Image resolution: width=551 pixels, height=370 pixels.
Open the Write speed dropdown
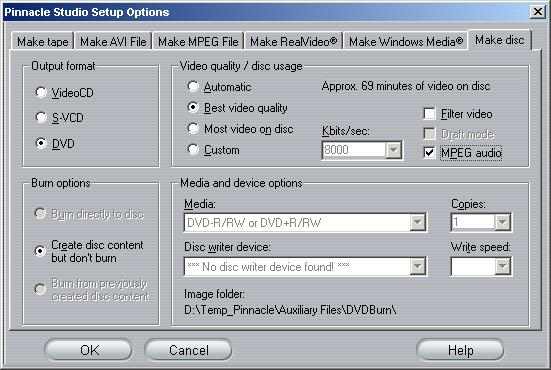tap(503, 266)
